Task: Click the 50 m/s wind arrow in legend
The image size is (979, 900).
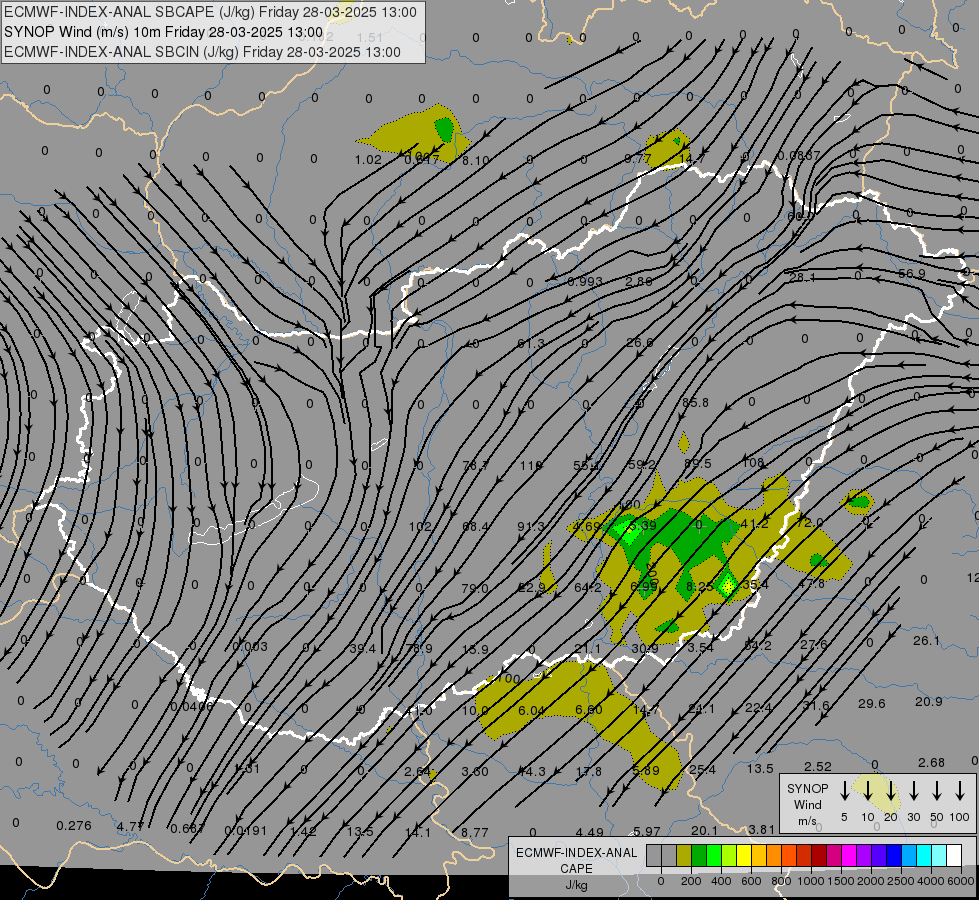Action: pos(937,791)
